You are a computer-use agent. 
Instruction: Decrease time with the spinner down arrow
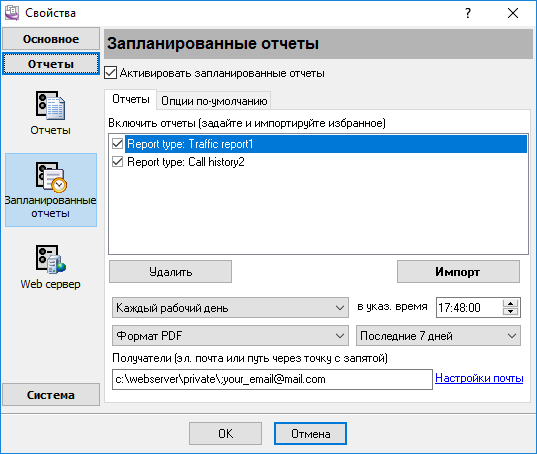pyautogui.click(x=511, y=311)
